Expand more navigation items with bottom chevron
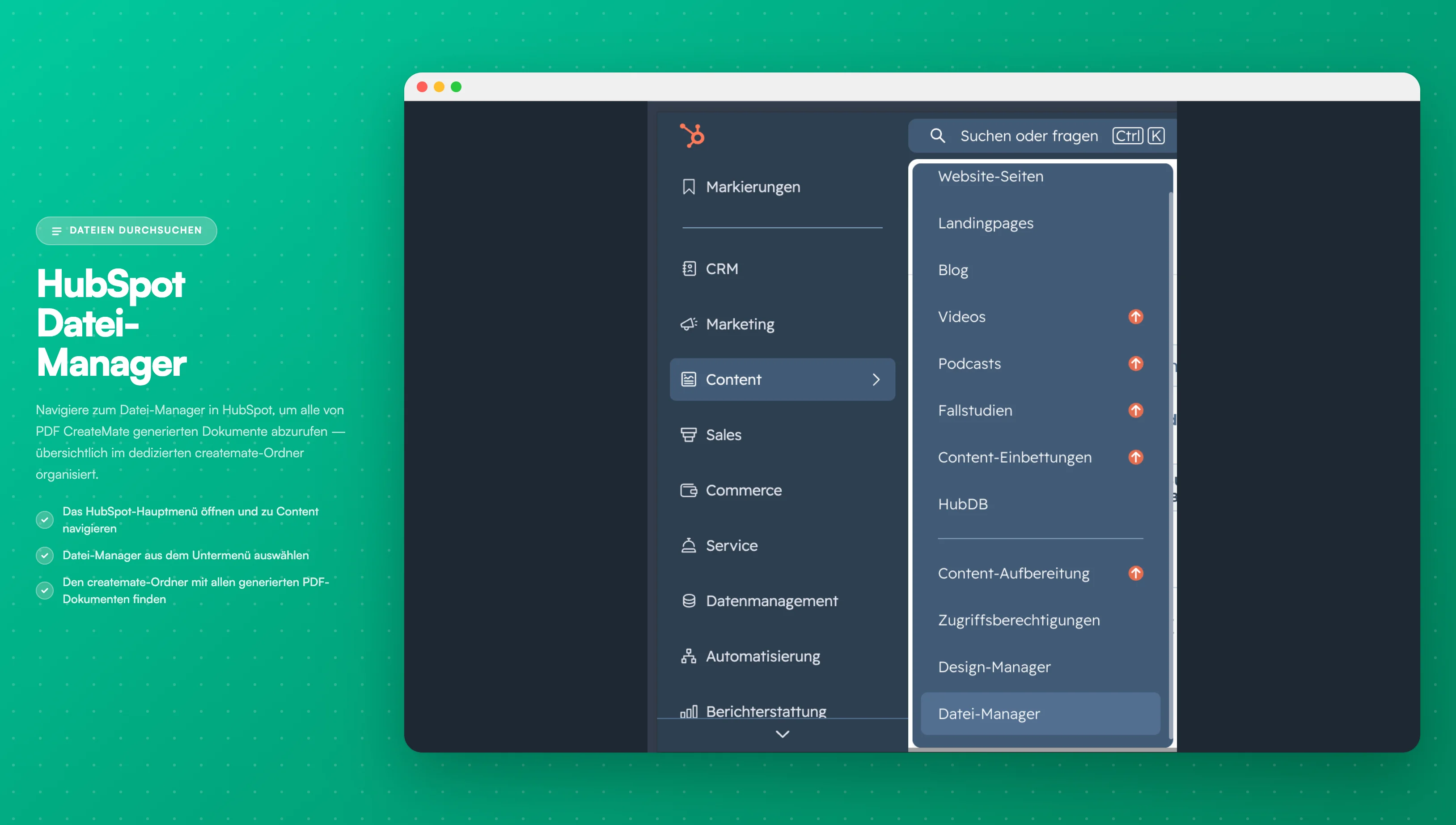The width and height of the screenshot is (1456, 825). [782, 734]
